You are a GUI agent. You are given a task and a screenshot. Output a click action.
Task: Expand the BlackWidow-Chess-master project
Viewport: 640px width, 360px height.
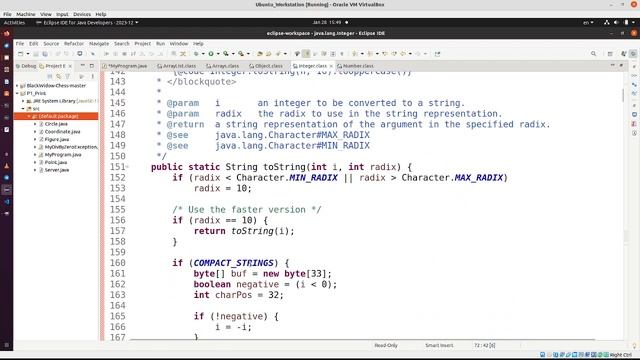click(x=17, y=86)
